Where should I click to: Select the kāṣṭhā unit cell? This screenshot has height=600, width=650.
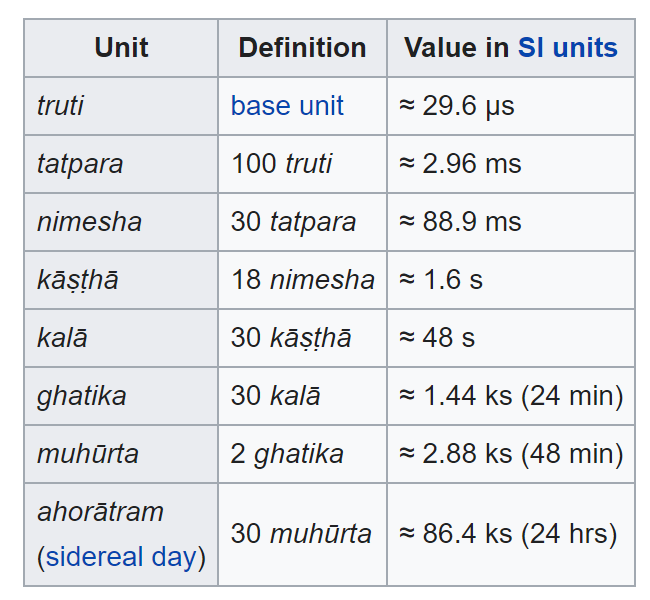pos(121,280)
